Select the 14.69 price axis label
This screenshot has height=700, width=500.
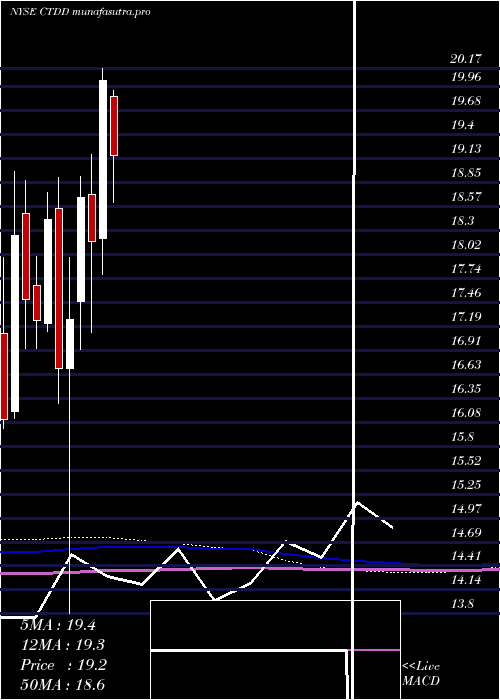tap(466, 533)
